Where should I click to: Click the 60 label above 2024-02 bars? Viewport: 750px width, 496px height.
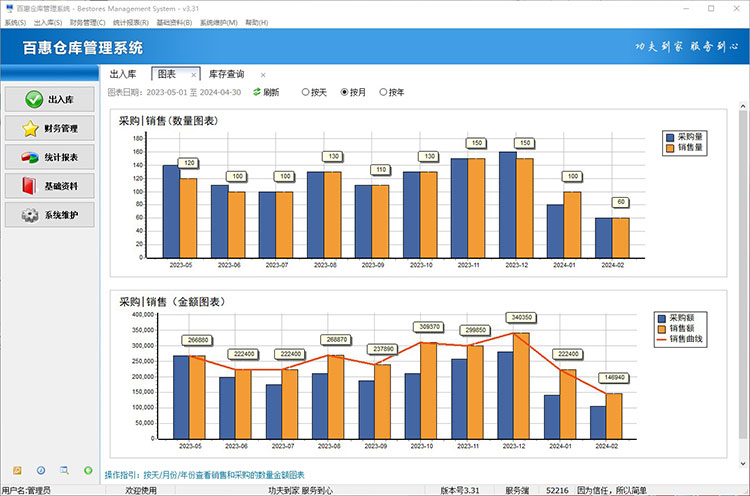pos(621,202)
